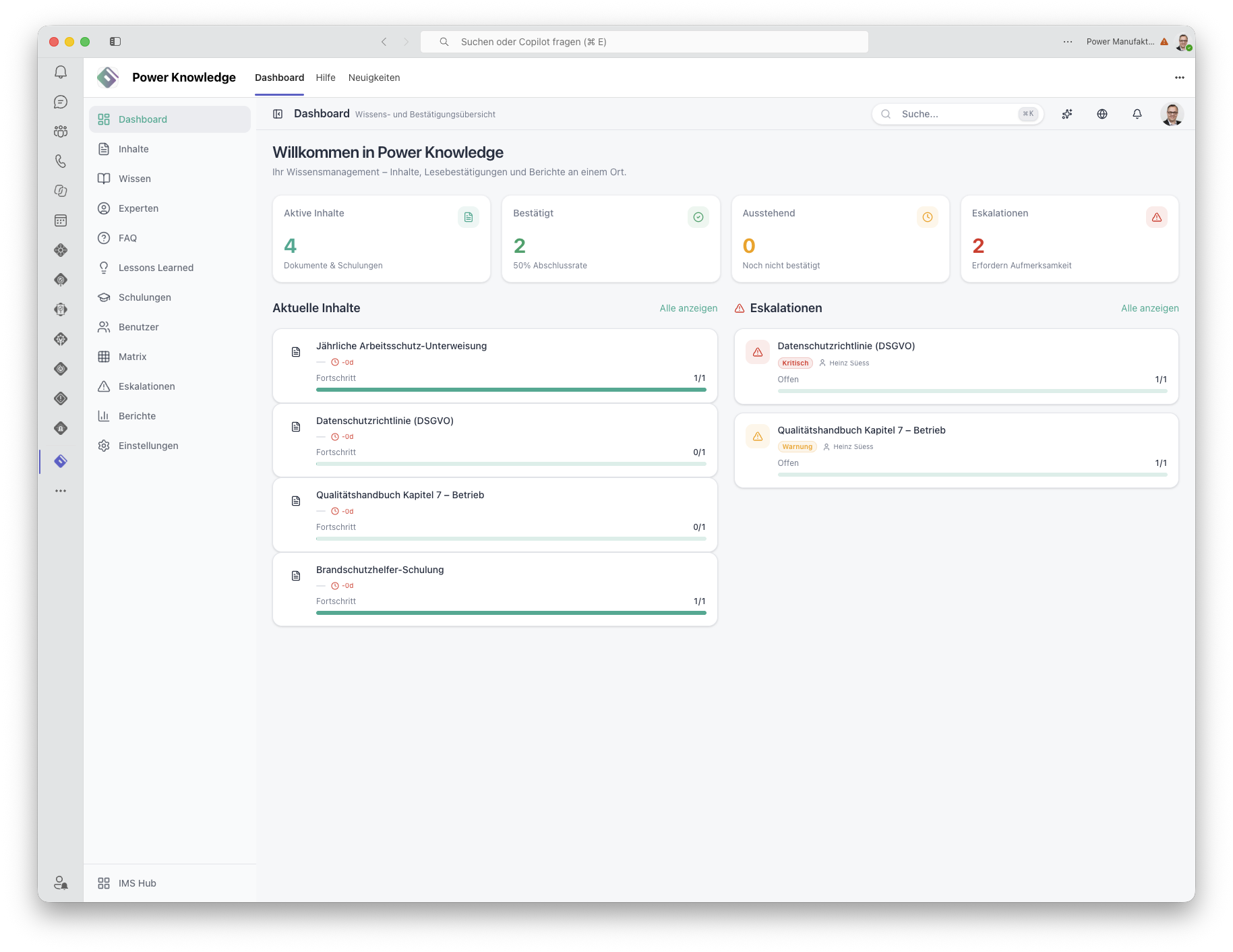This screenshot has height=952, width=1233.
Task: Open the chat icon in left rail
Action: [61, 102]
